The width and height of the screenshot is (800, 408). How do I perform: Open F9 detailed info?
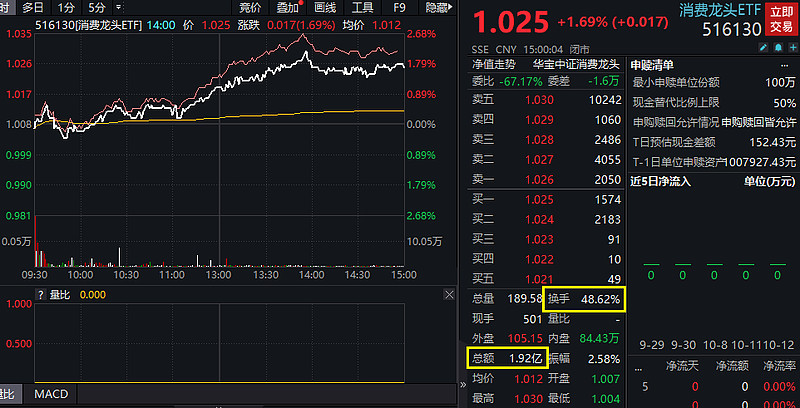point(399,7)
